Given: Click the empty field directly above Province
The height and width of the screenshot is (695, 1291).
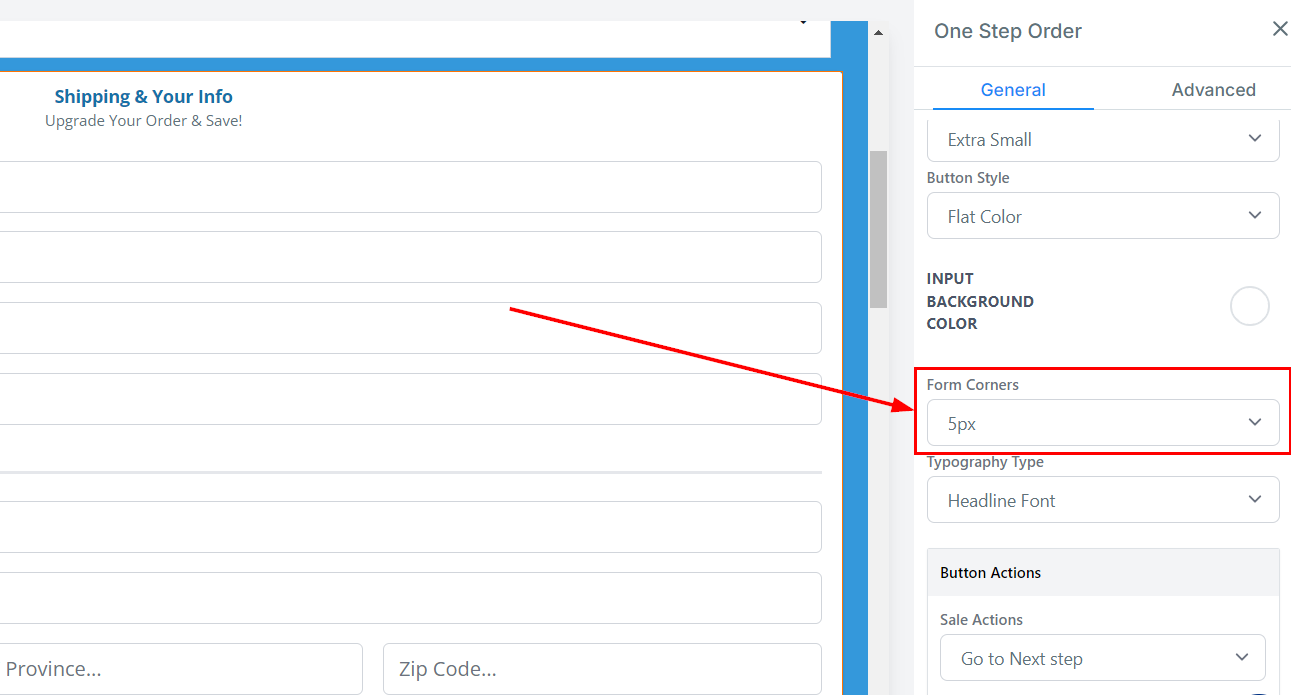Looking at the screenshot, I should [x=410, y=598].
